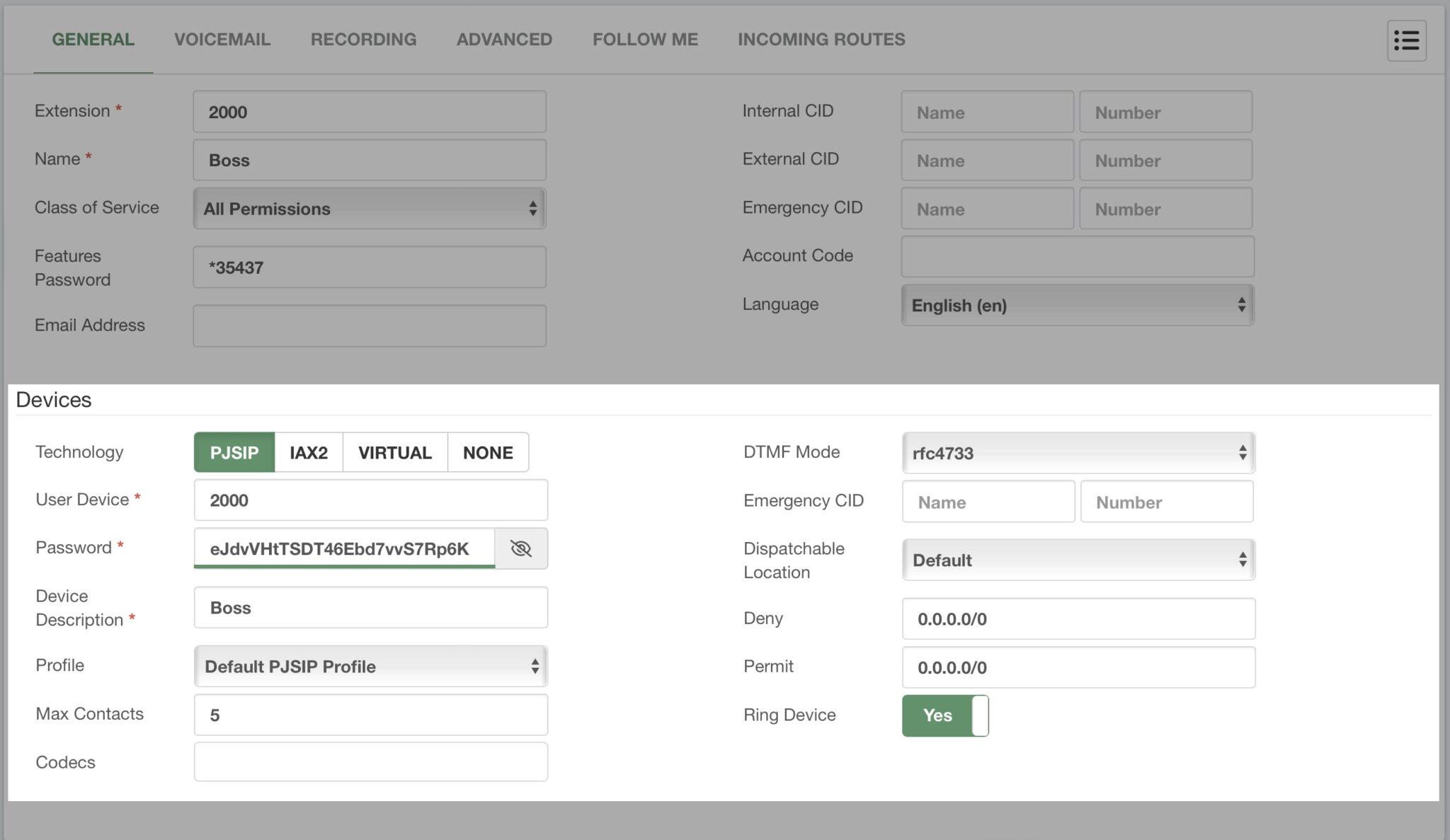Click Devices section Emergency CID Name field
Image resolution: width=1450 pixels, height=840 pixels.
click(x=988, y=502)
